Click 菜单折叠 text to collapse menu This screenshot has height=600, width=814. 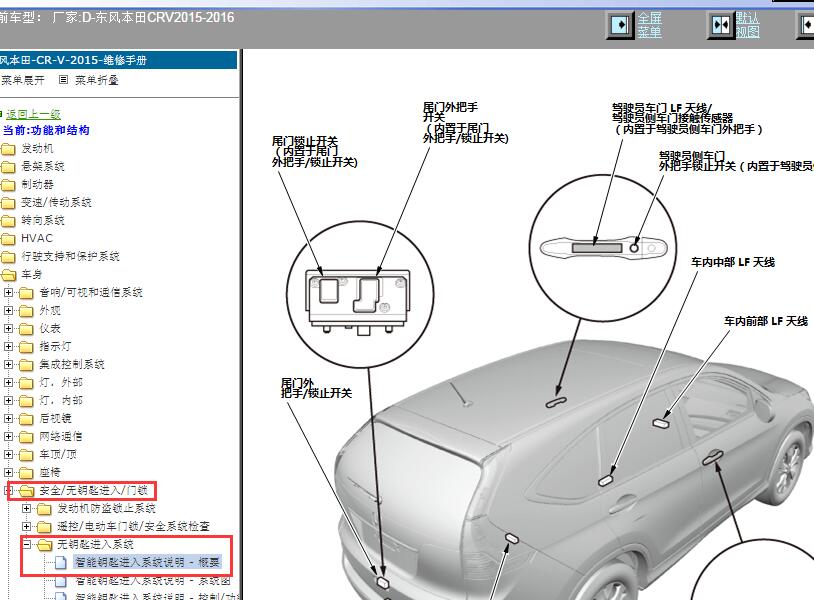tap(97, 80)
